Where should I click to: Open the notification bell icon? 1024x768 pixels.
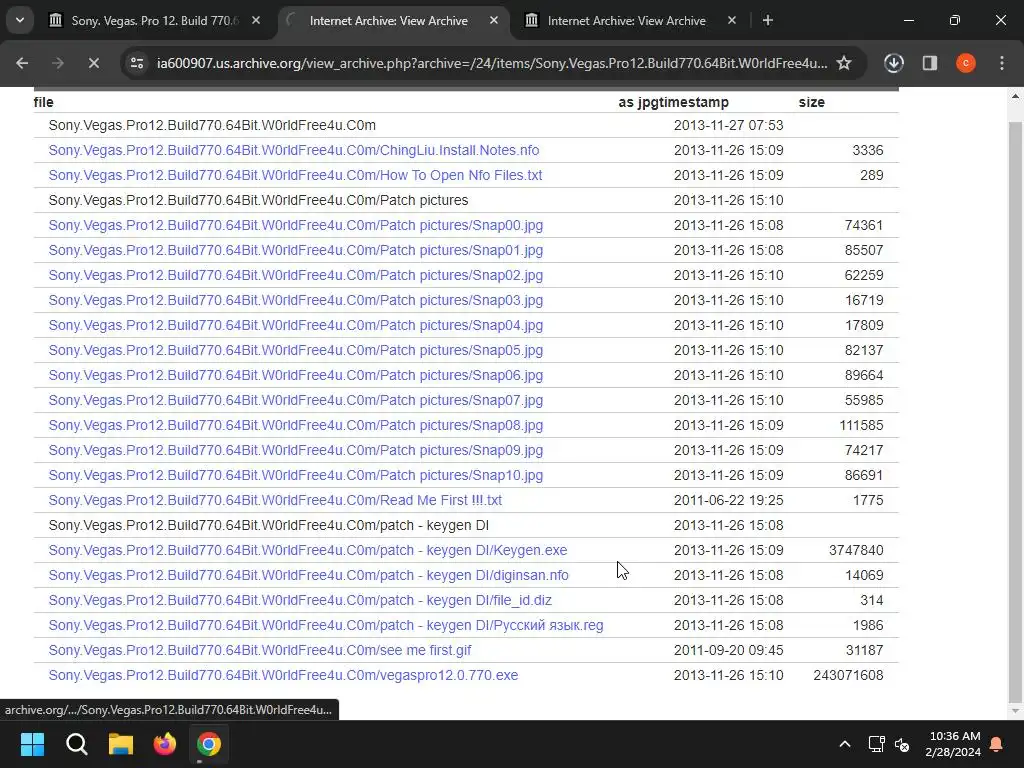point(997,744)
